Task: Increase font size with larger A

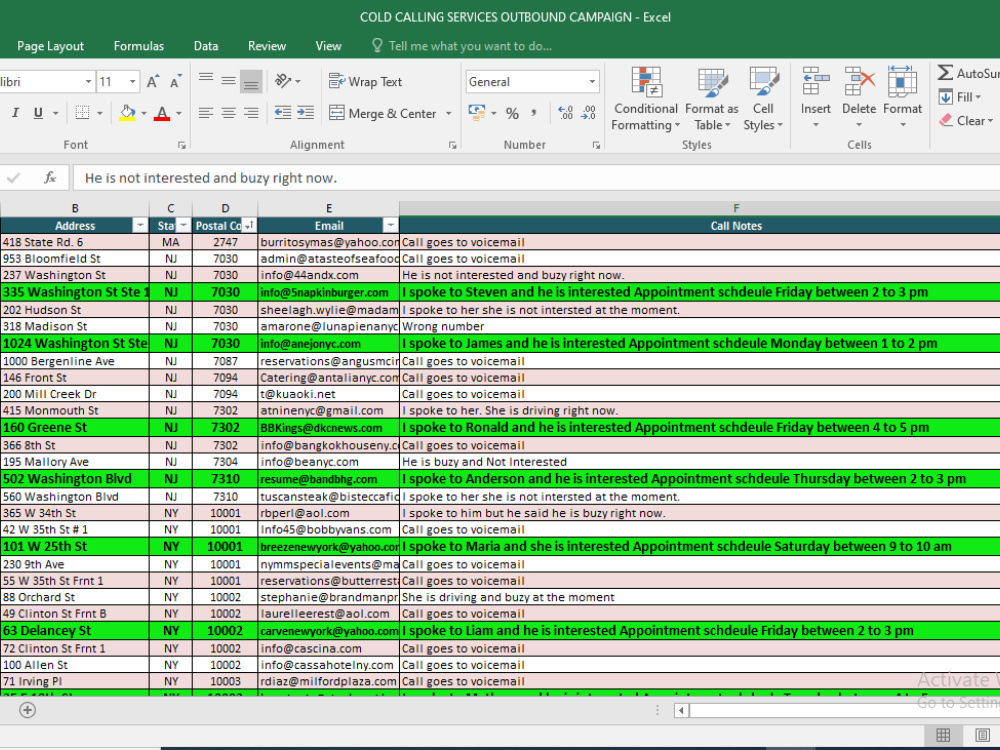Action: (152, 82)
